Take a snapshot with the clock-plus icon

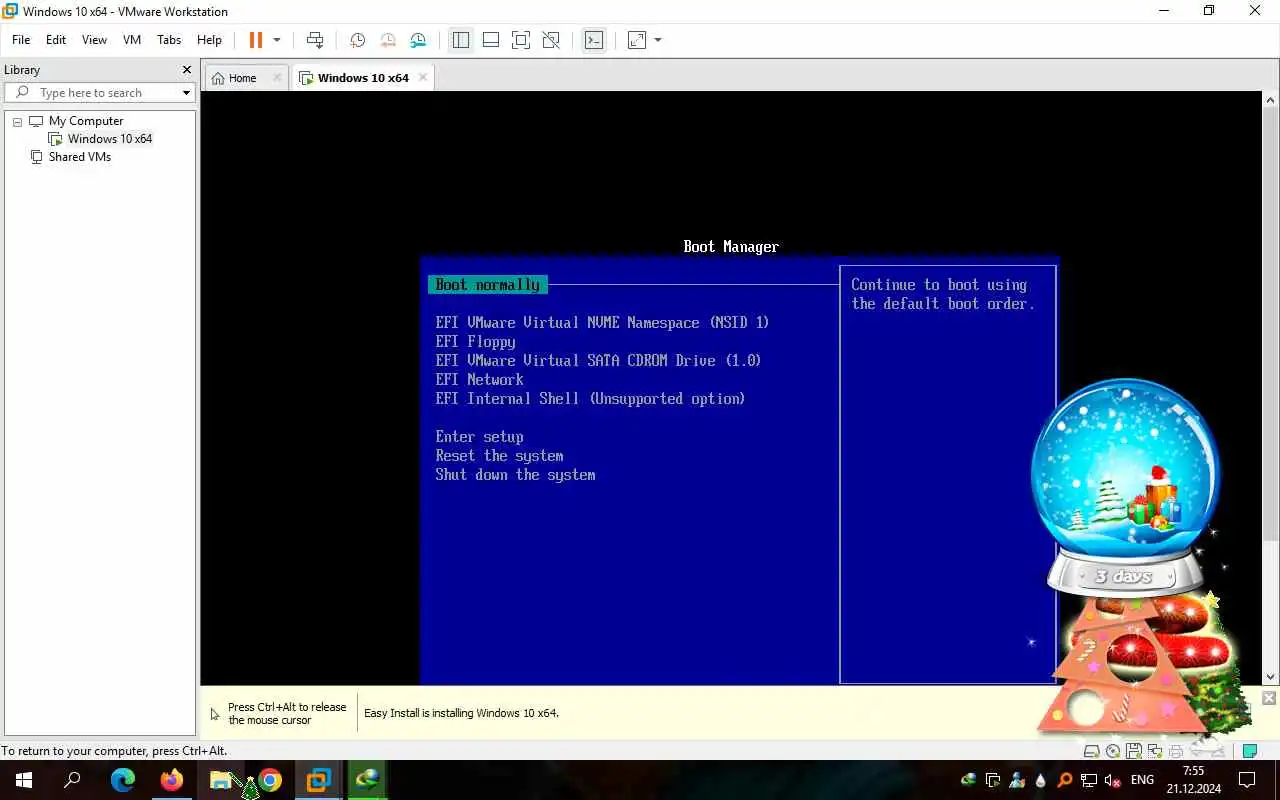pyautogui.click(x=357, y=40)
